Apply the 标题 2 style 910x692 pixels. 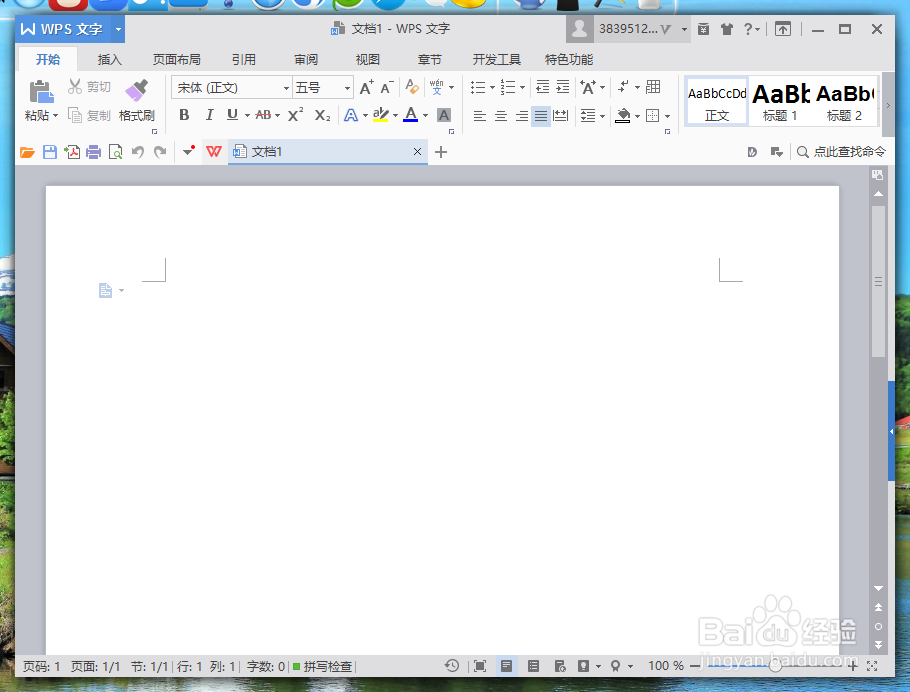pos(844,102)
